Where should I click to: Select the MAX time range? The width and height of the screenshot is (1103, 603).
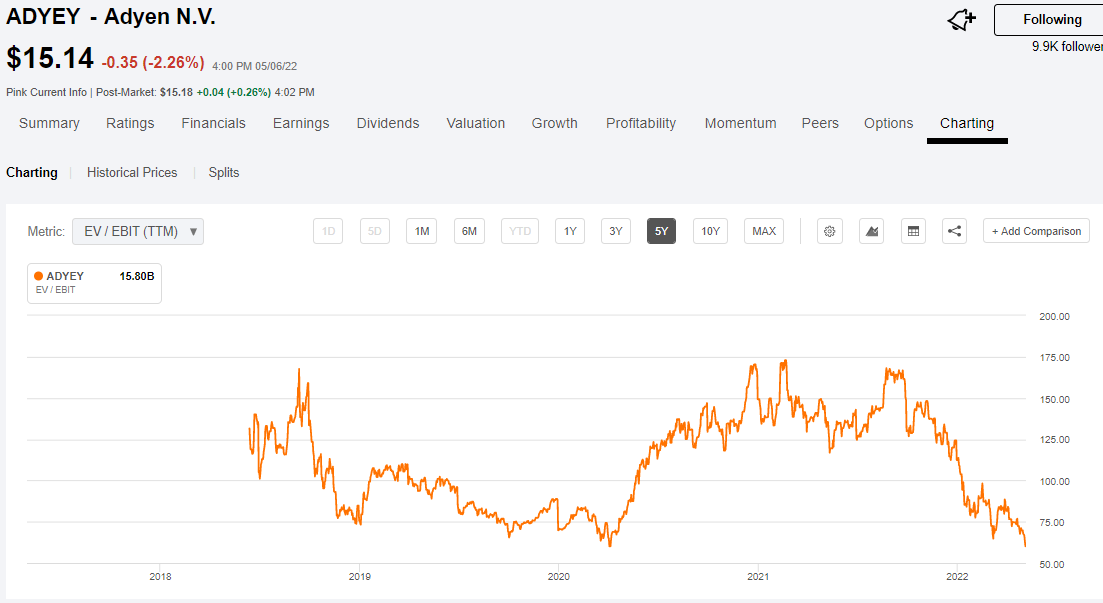[764, 231]
